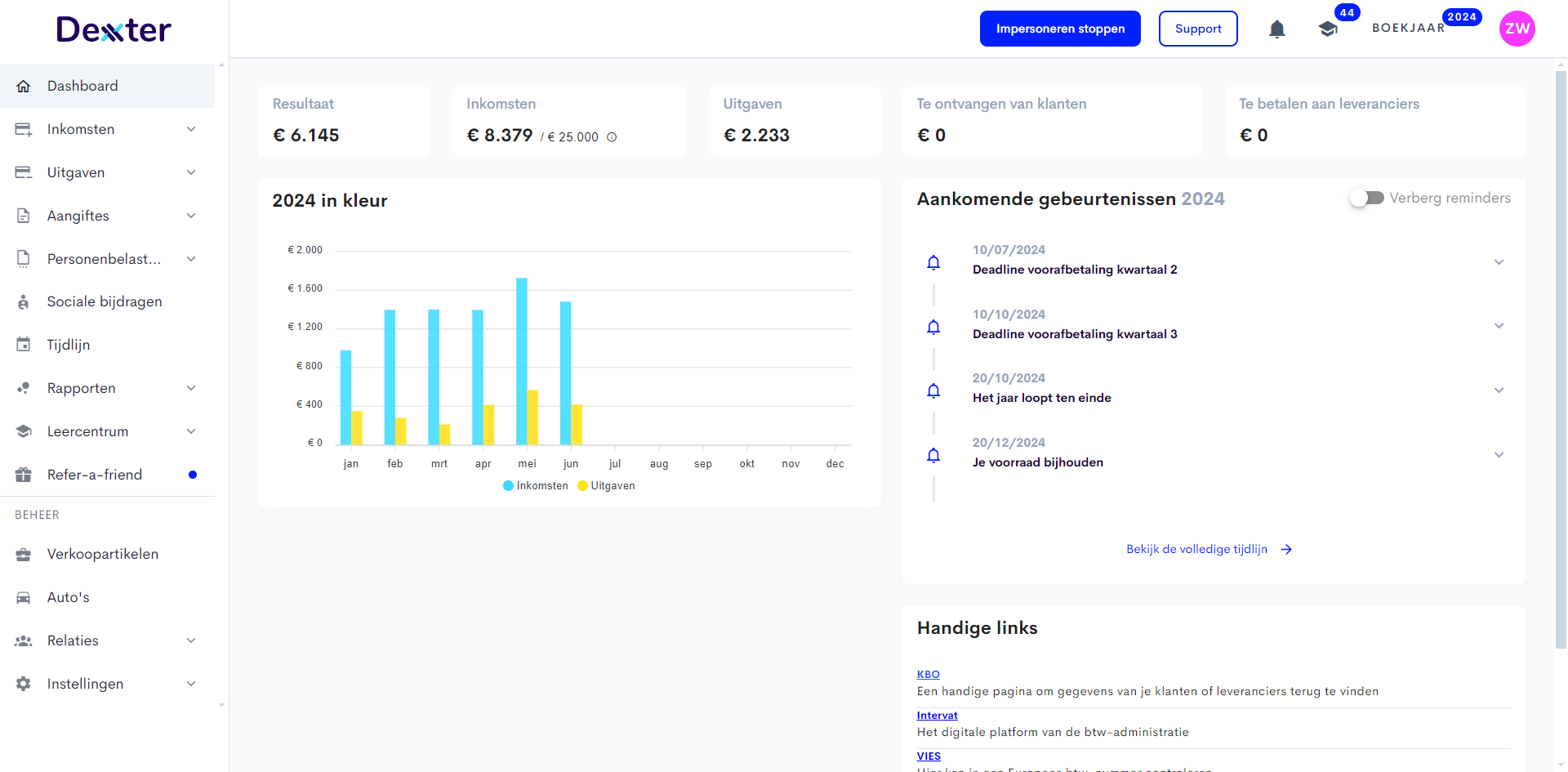This screenshot has width=1568, height=772.
Task: Select the Tijdlijn calendar icon in the sidebar
Action: click(x=24, y=344)
